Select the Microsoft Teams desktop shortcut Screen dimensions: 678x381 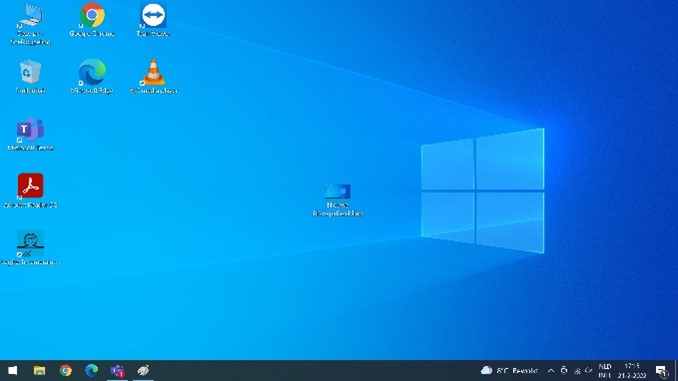pos(30,134)
